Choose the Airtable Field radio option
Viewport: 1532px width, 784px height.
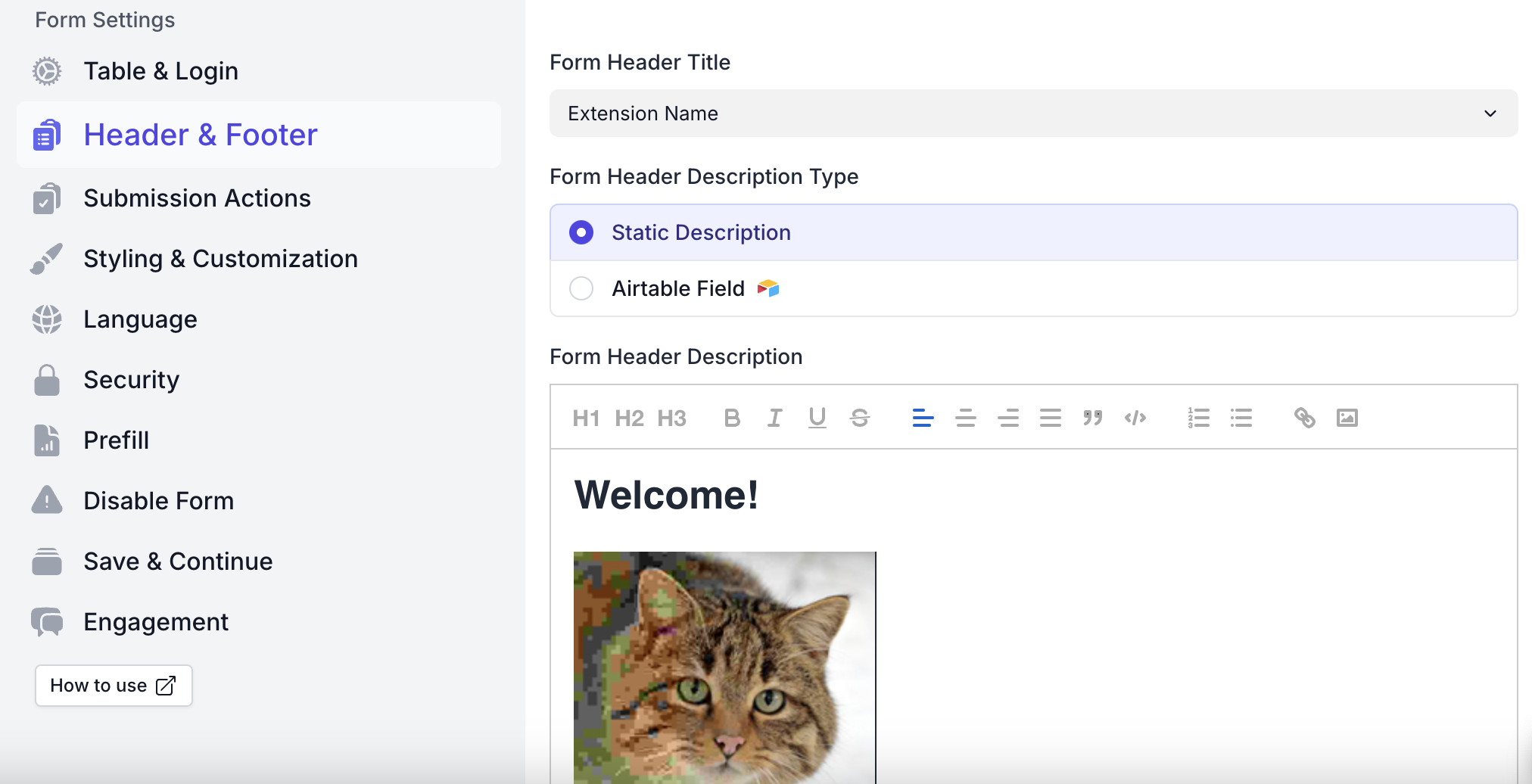click(x=581, y=288)
